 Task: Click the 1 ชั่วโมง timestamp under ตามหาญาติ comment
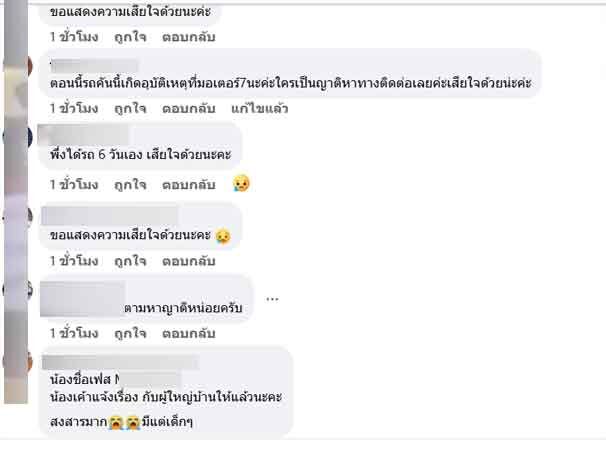pyautogui.click(x=74, y=333)
